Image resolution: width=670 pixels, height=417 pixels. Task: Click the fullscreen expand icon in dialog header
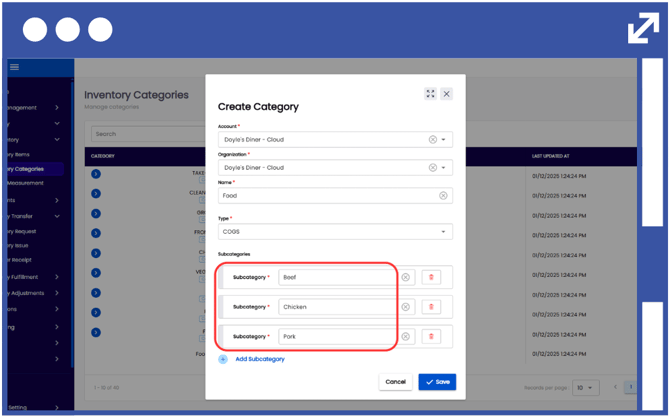click(431, 94)
